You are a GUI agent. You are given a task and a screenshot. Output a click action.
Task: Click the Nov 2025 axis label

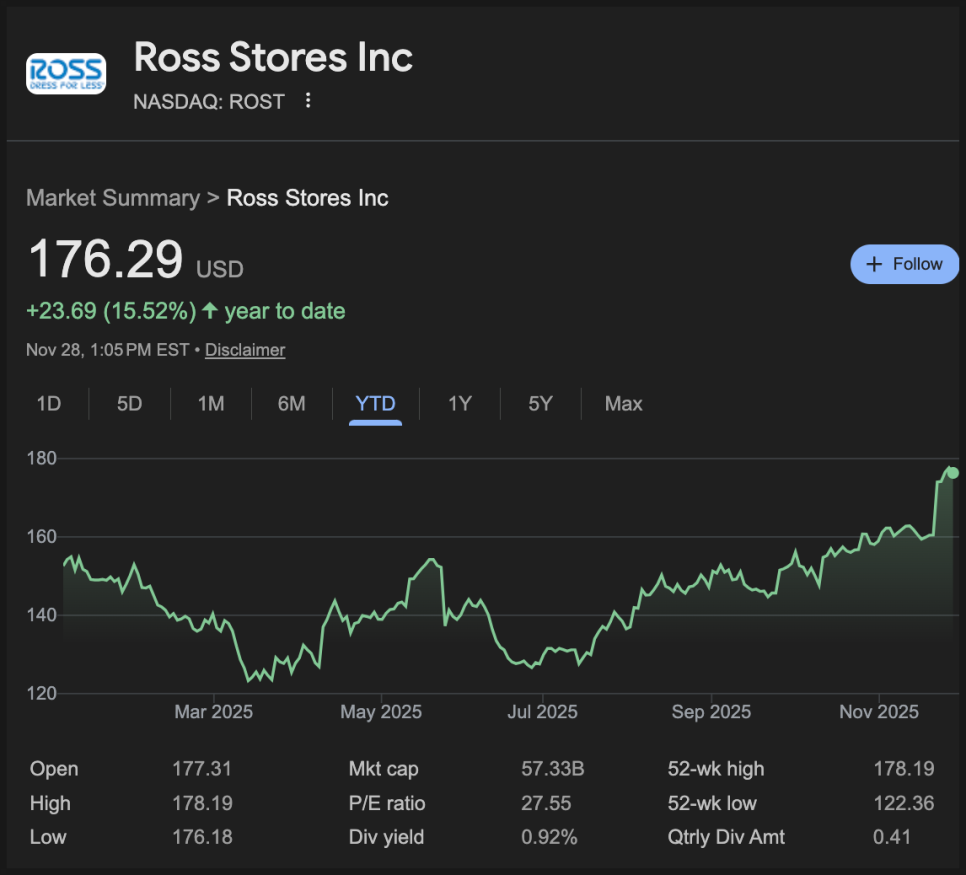tap(878, 712)
